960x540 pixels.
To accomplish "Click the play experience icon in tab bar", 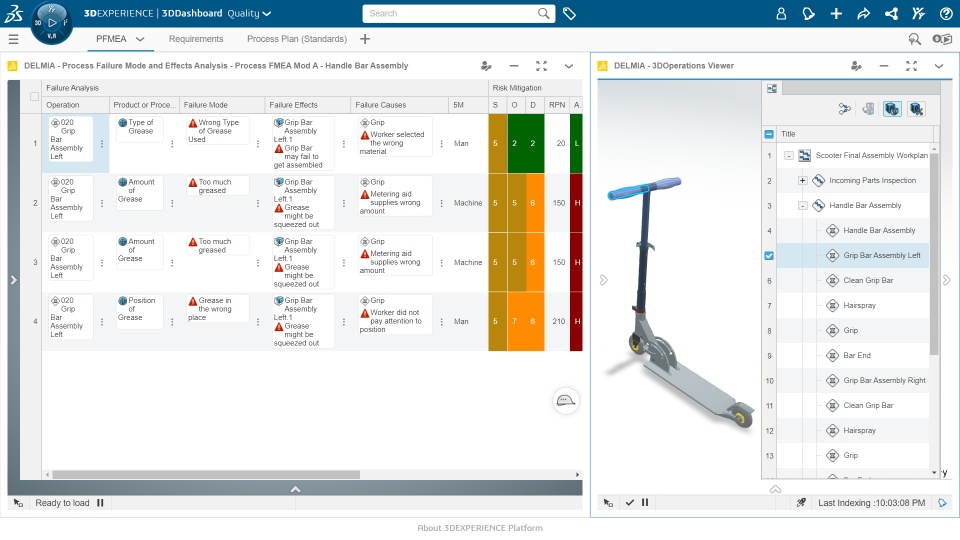I will (942, 39).
